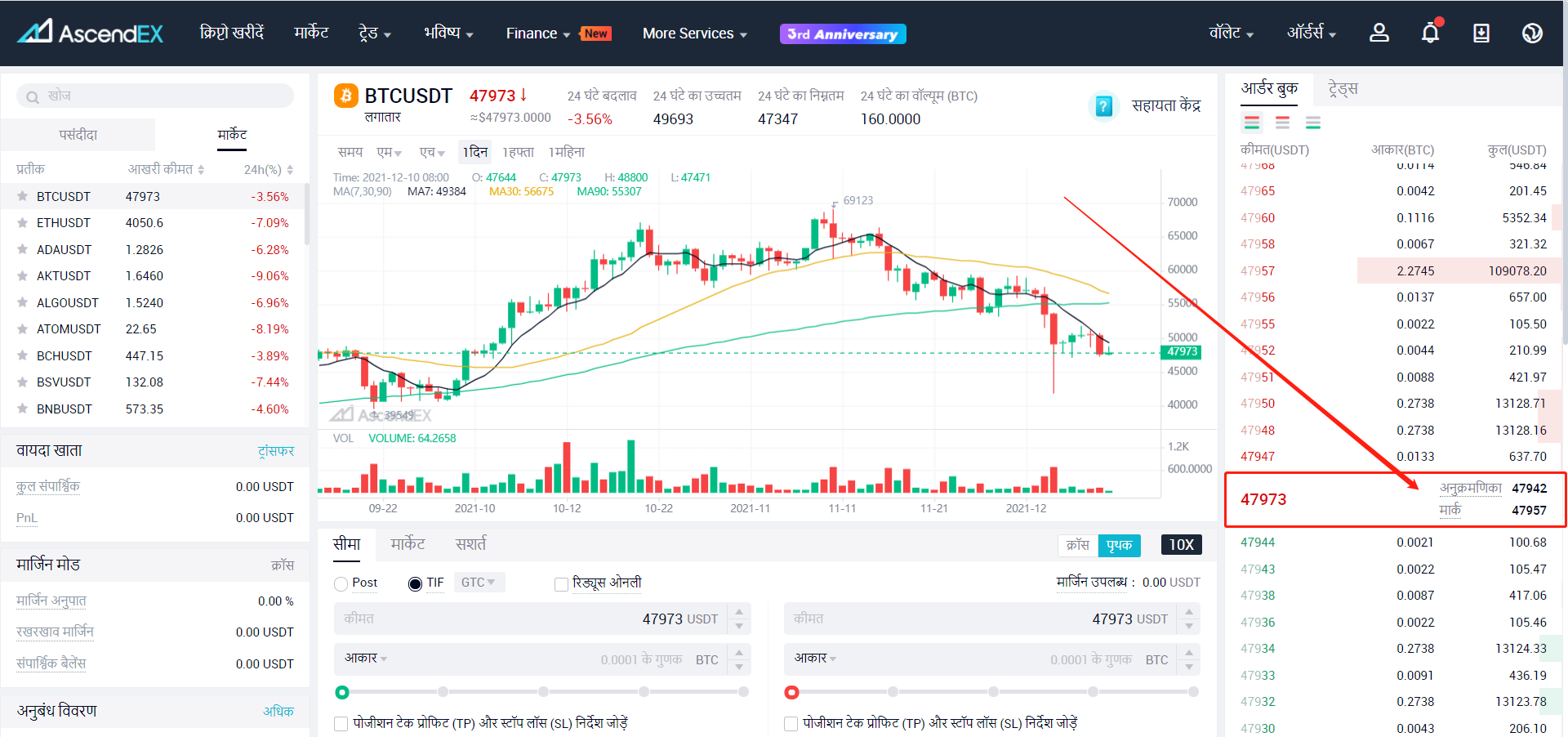The height and width of the screenshot is (737, 1568).
Task: Click the sell side red slider handle
Action: pyautogui.click(x=791, y=692)
